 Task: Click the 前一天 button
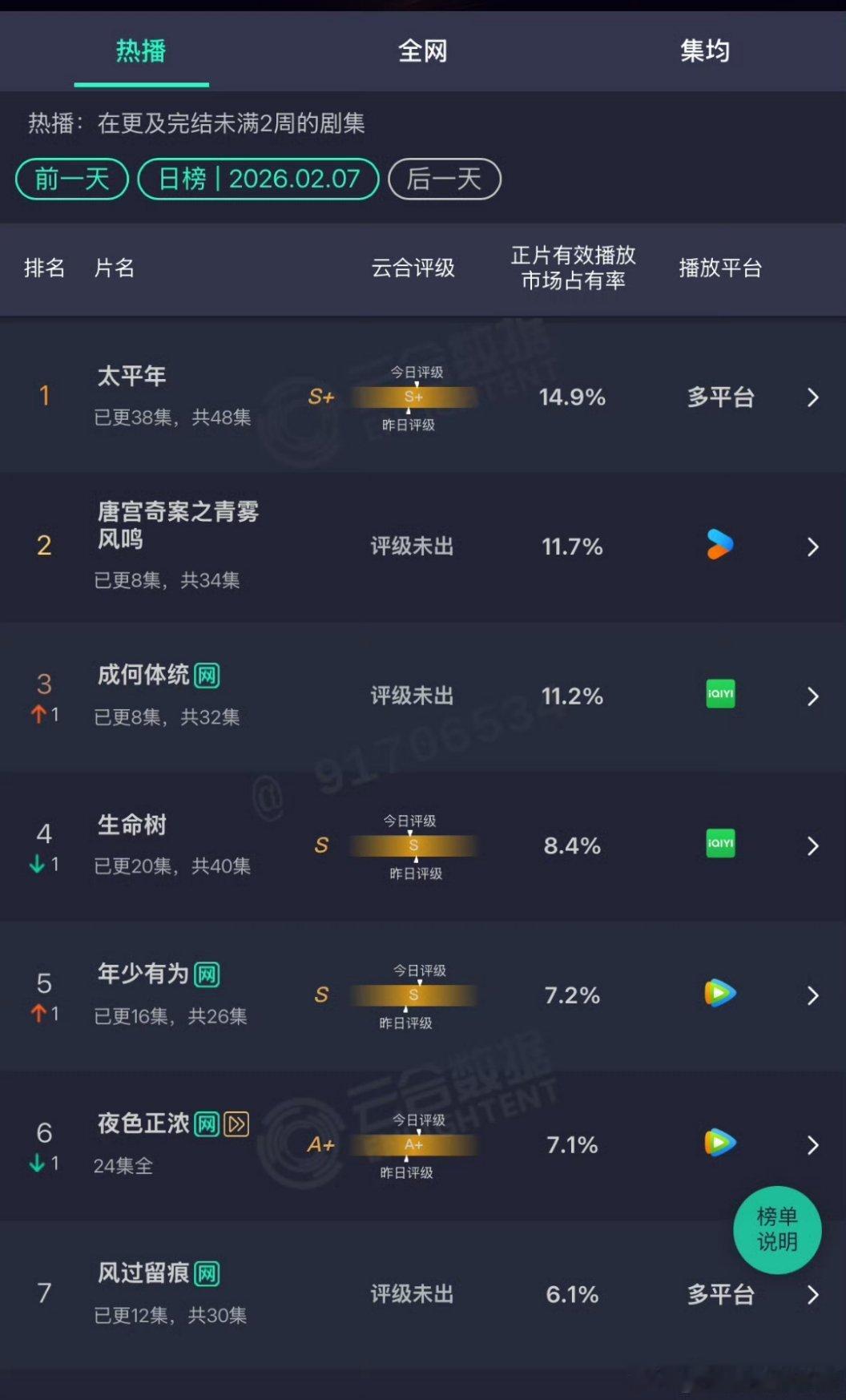tap(71, 180)
